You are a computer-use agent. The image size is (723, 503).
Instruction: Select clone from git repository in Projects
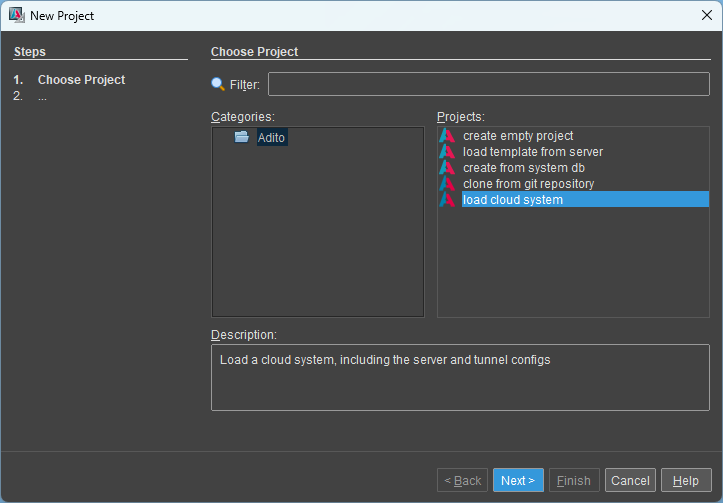[528, 184]
